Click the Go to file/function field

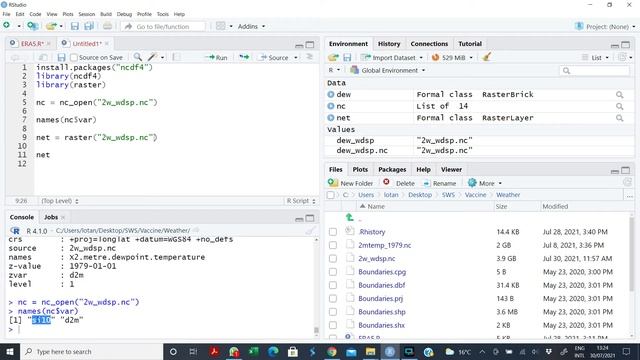tap(163, 27)
